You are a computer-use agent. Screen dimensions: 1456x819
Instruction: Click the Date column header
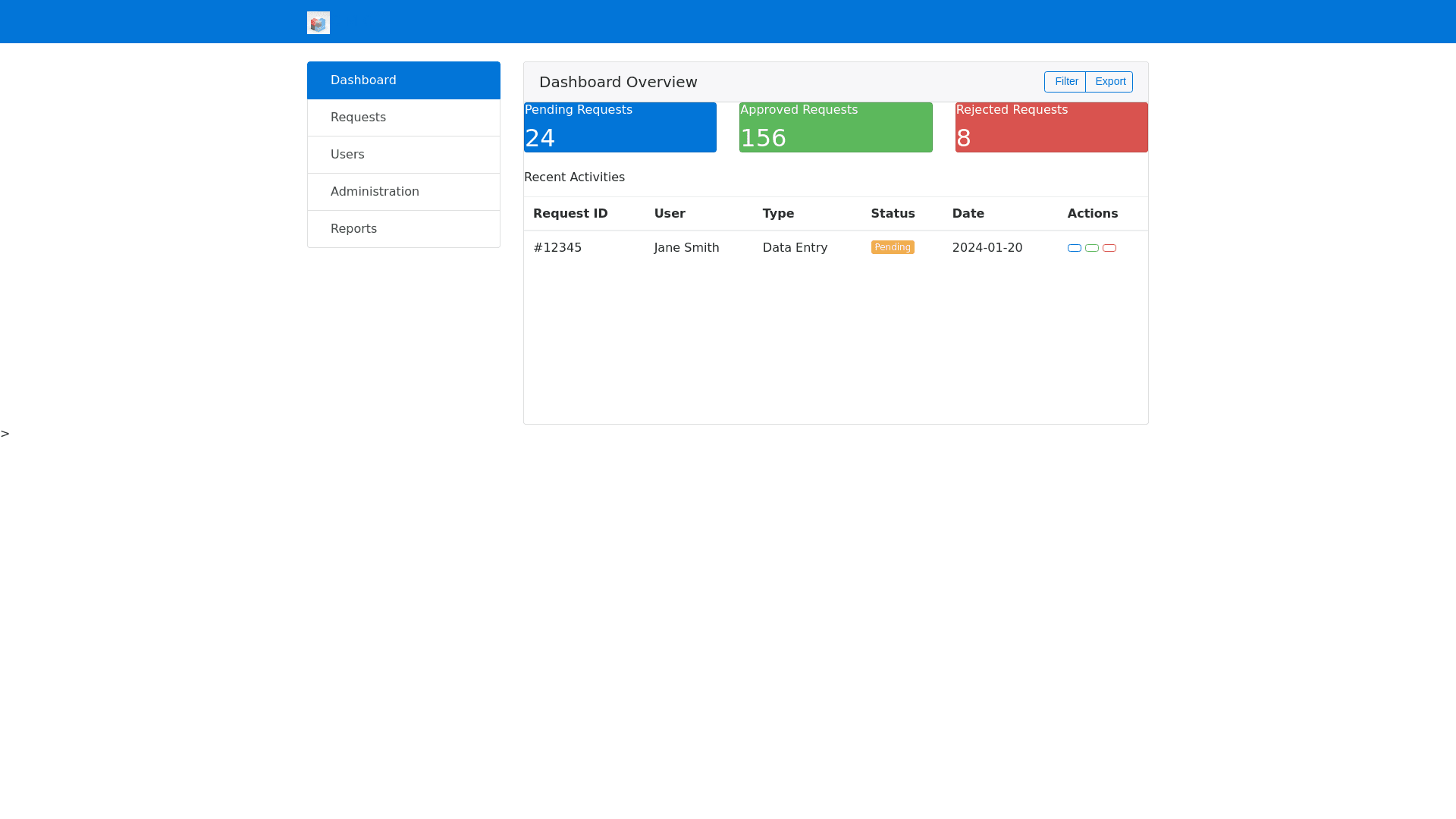pos(968,214)
